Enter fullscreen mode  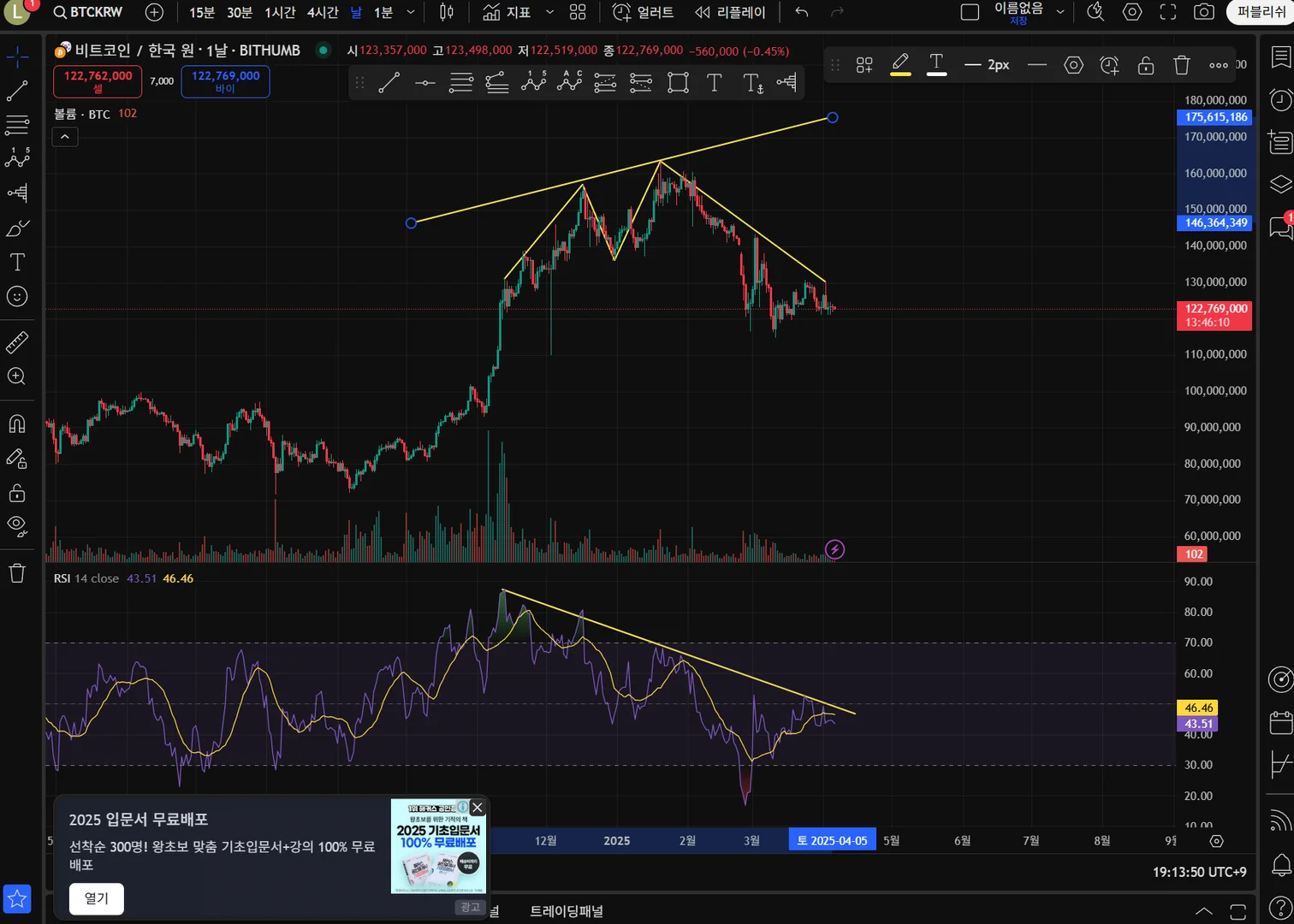pos(1168,12)
